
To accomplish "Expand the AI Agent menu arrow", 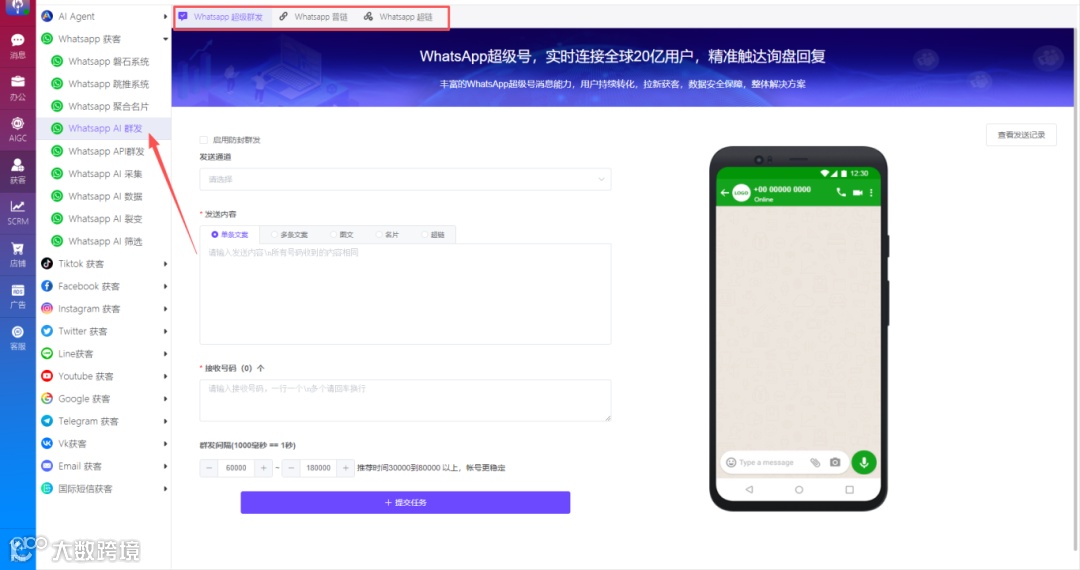I will [x=165, y=17].
